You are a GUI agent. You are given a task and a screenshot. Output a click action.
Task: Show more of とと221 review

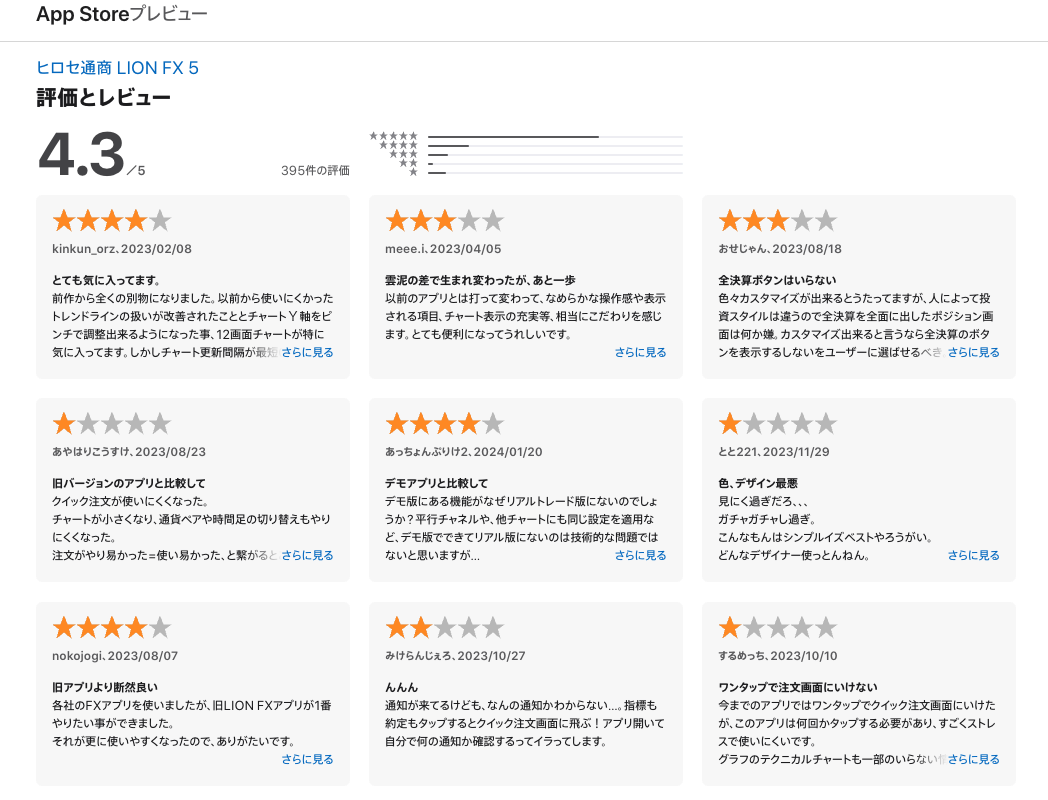point(973,555)
